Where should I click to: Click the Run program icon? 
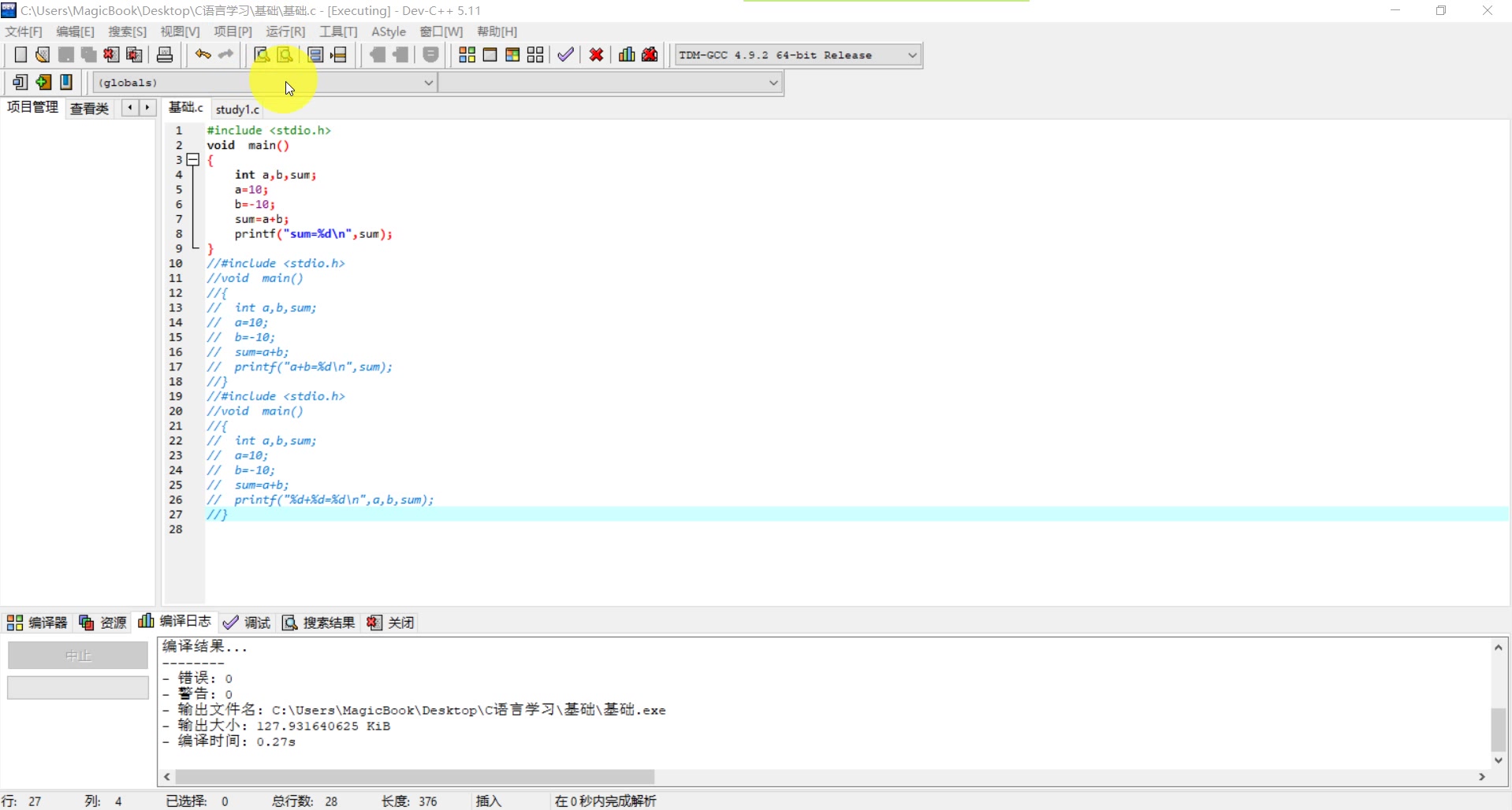click(490, 54)
